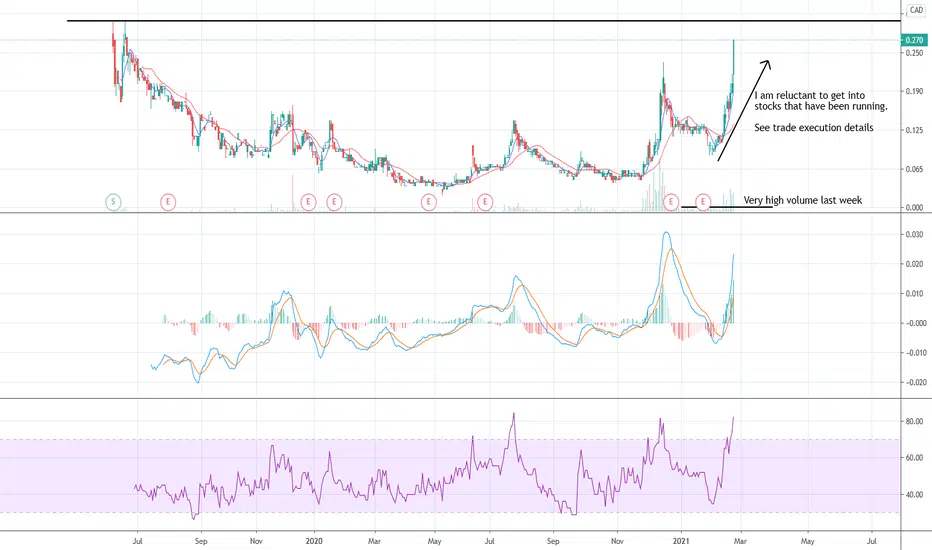932x550 pixels.
Task: Click the green S split marker icon
Action: 113,202
